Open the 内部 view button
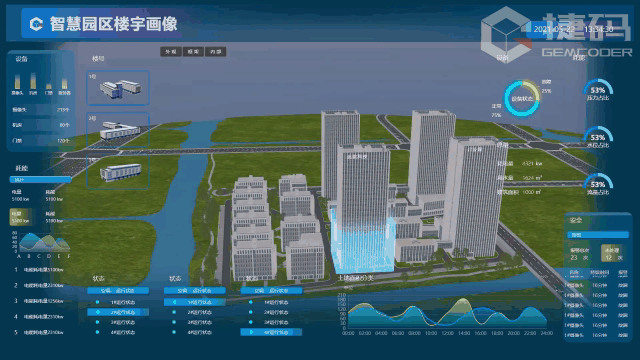Viewport: 640px width, 360px height. (216, 52)
